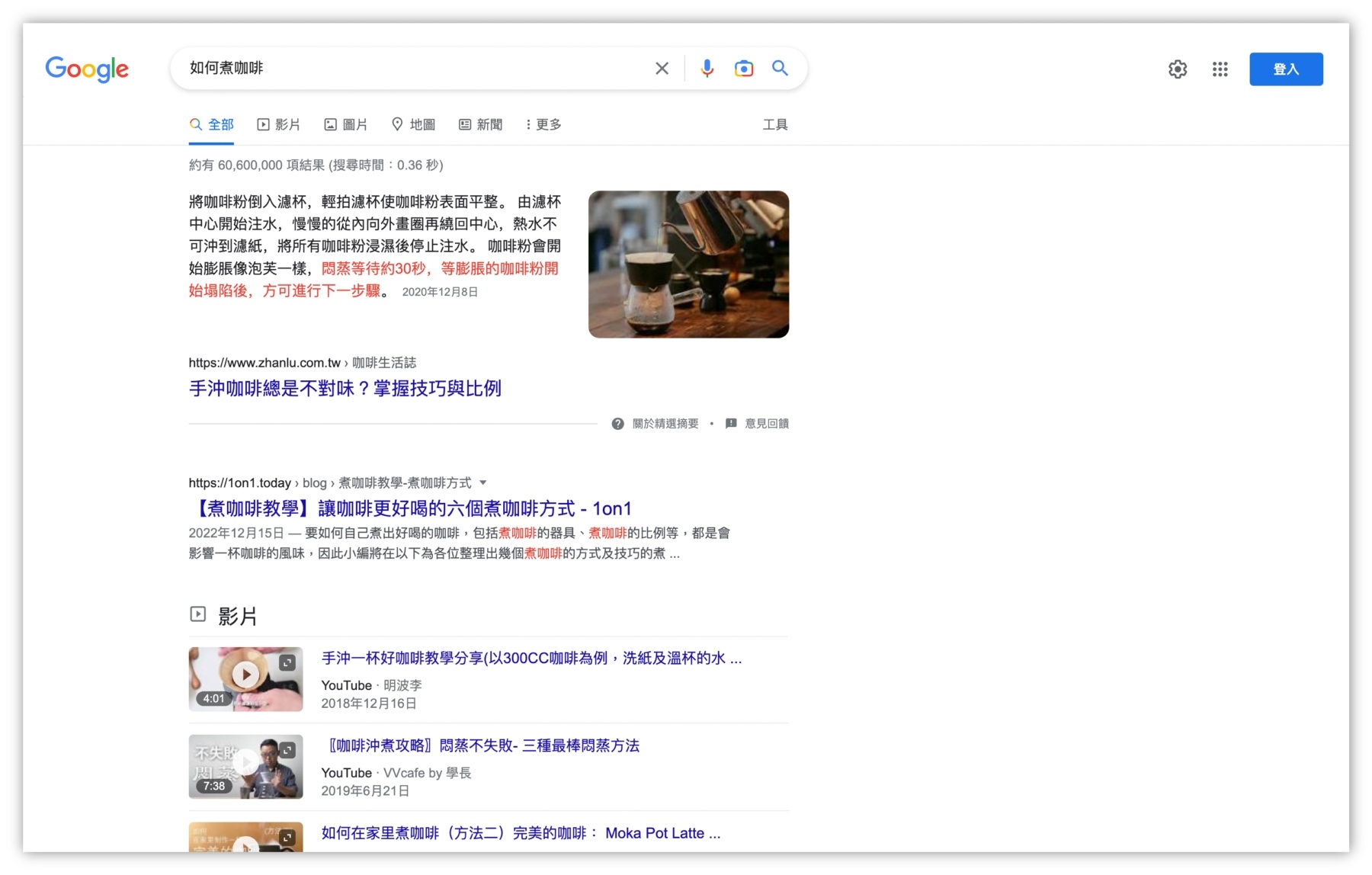Click the 登入 sign-in button
Image resolution: width=1372 pixels, height=875 pixels.
click(1286, 69)
